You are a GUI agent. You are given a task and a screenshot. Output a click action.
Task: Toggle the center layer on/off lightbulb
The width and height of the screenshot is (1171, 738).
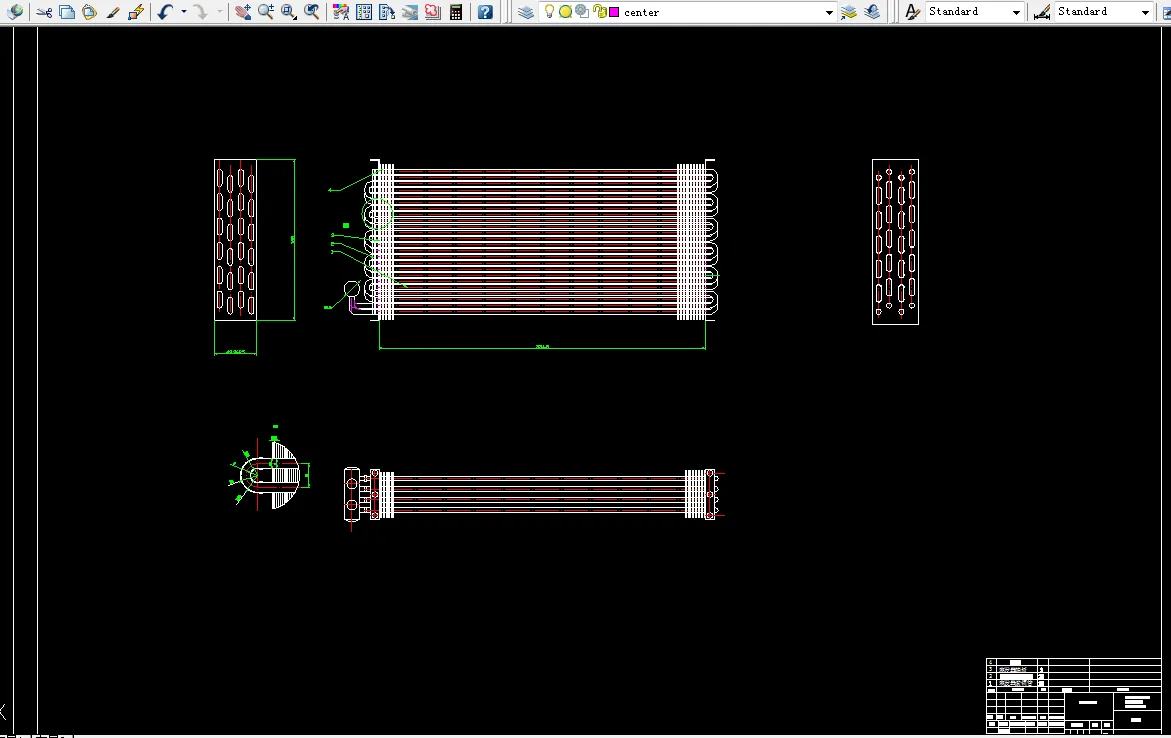550,12
